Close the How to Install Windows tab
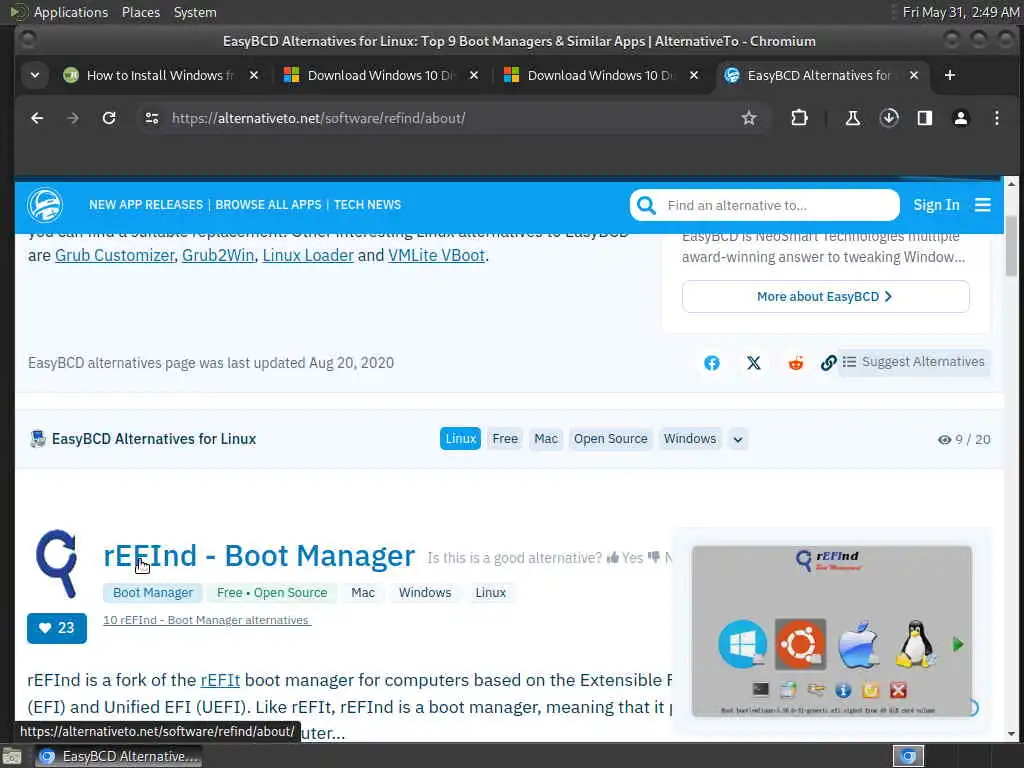 [x=254, y=75]
